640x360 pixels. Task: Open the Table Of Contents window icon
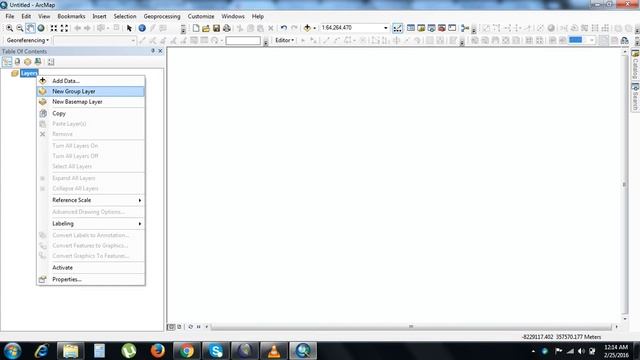[x=411, y=28]
